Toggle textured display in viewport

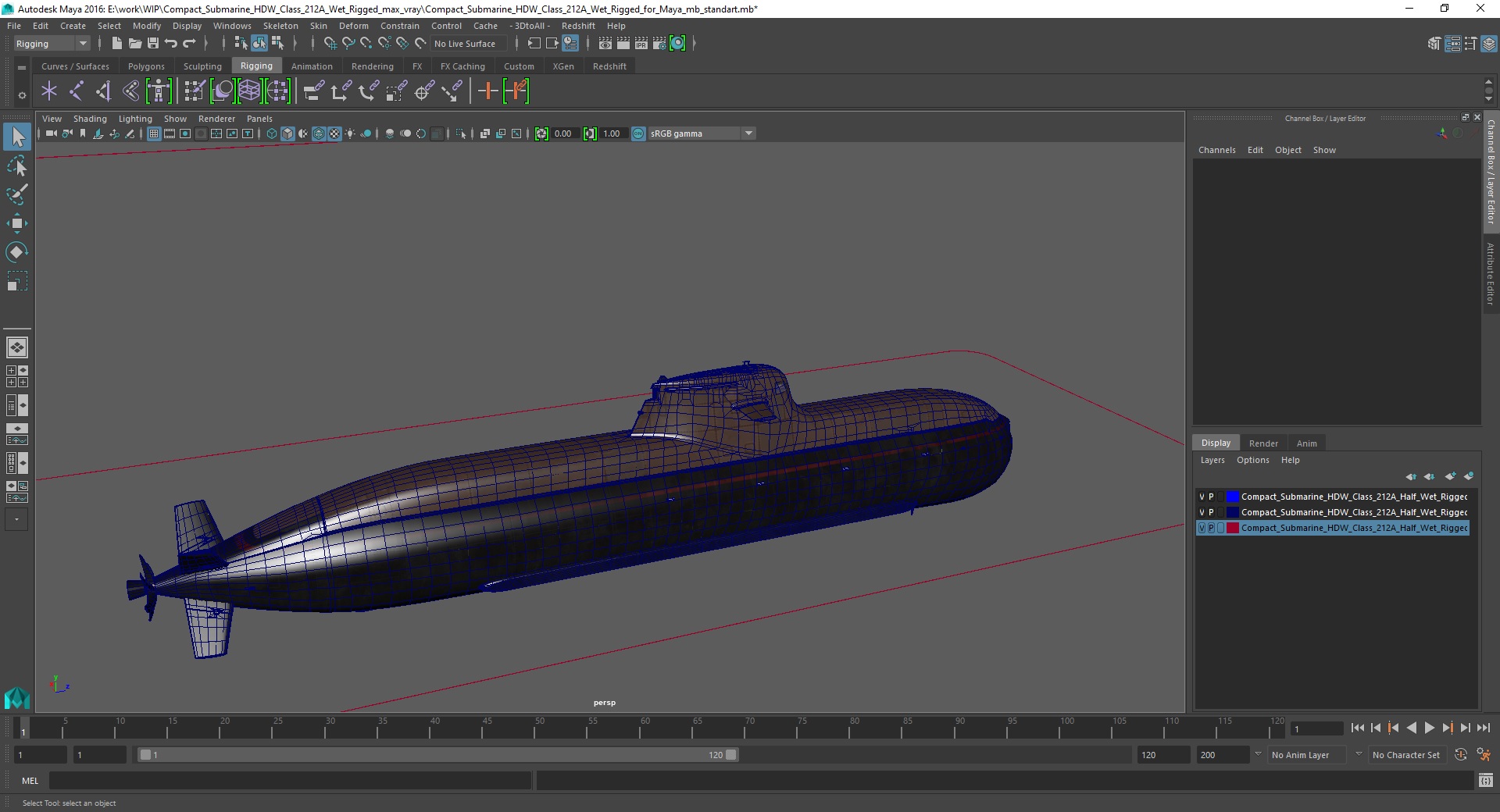coord(334,134)
